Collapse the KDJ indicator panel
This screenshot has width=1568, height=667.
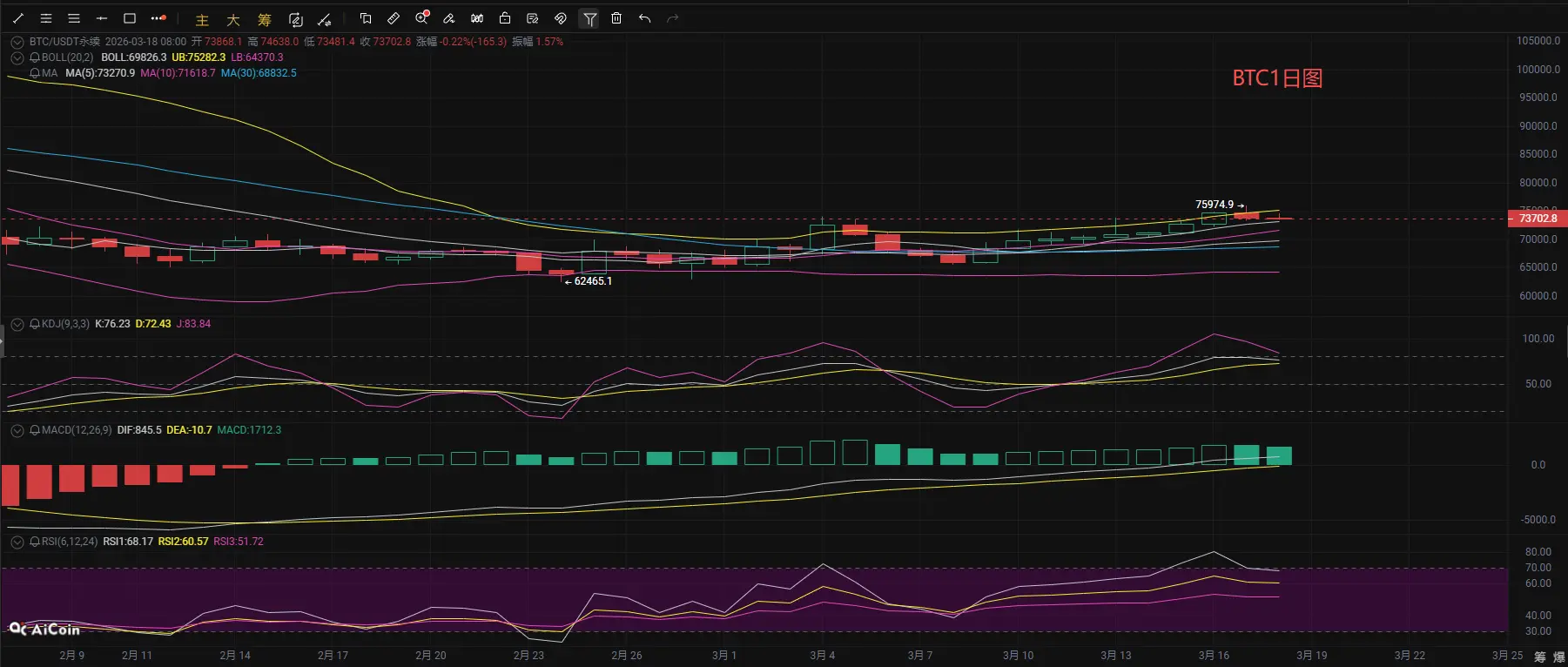17,324
